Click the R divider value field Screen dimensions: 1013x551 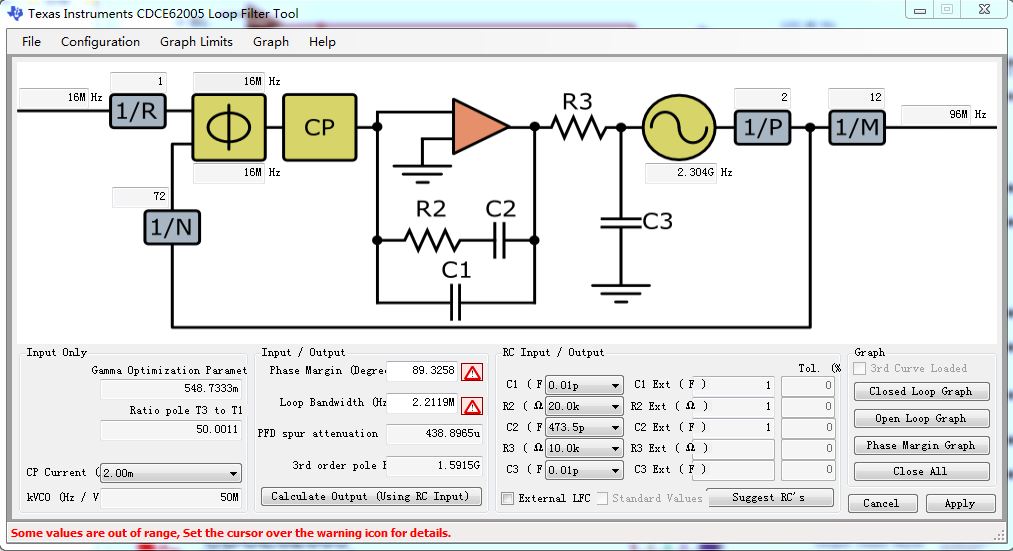point(138,81)
